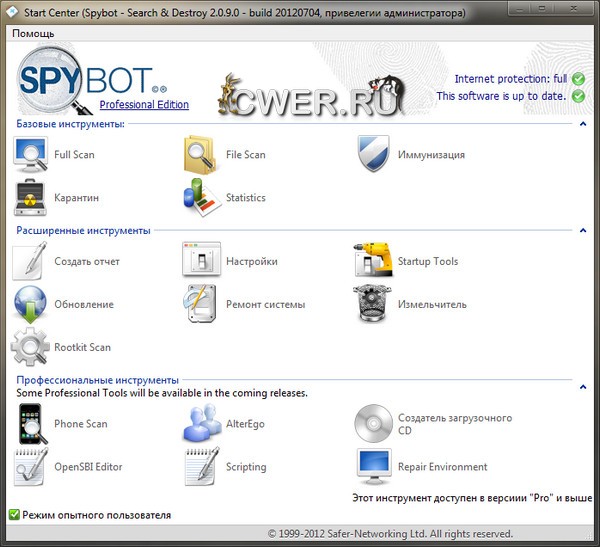This screenshot has width=600, height=547.
Task: Start Rootkit Scan gear icon
Action: (30, 347)
